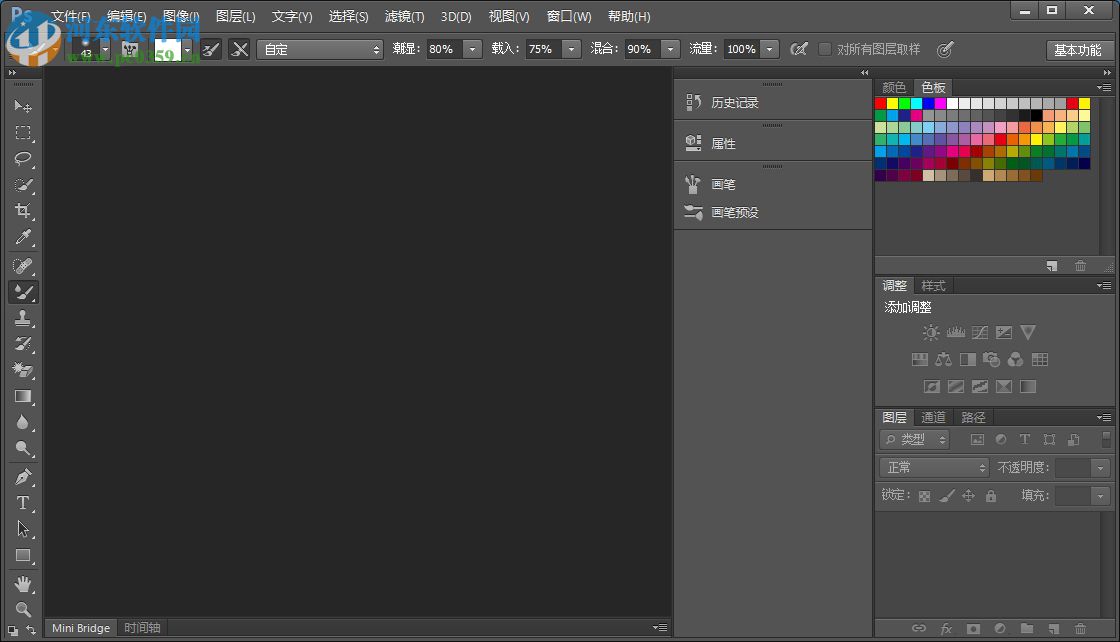Select the Eyedropper tool
The height and width of the screenshot is (642, 1120).
pyautogui.click(x=23, y=238)
